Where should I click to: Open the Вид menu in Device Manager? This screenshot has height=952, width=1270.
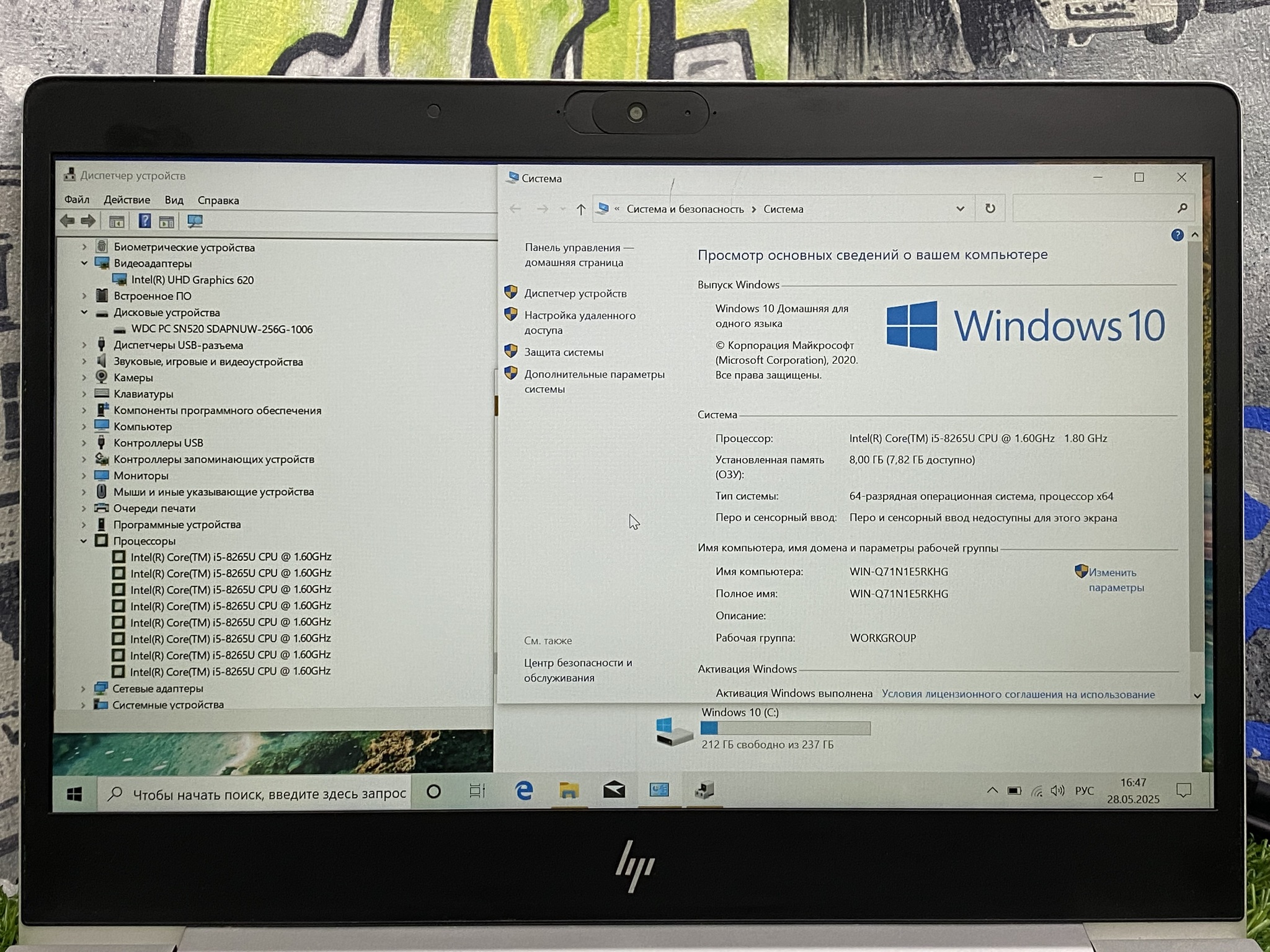[x=174, y=200]
